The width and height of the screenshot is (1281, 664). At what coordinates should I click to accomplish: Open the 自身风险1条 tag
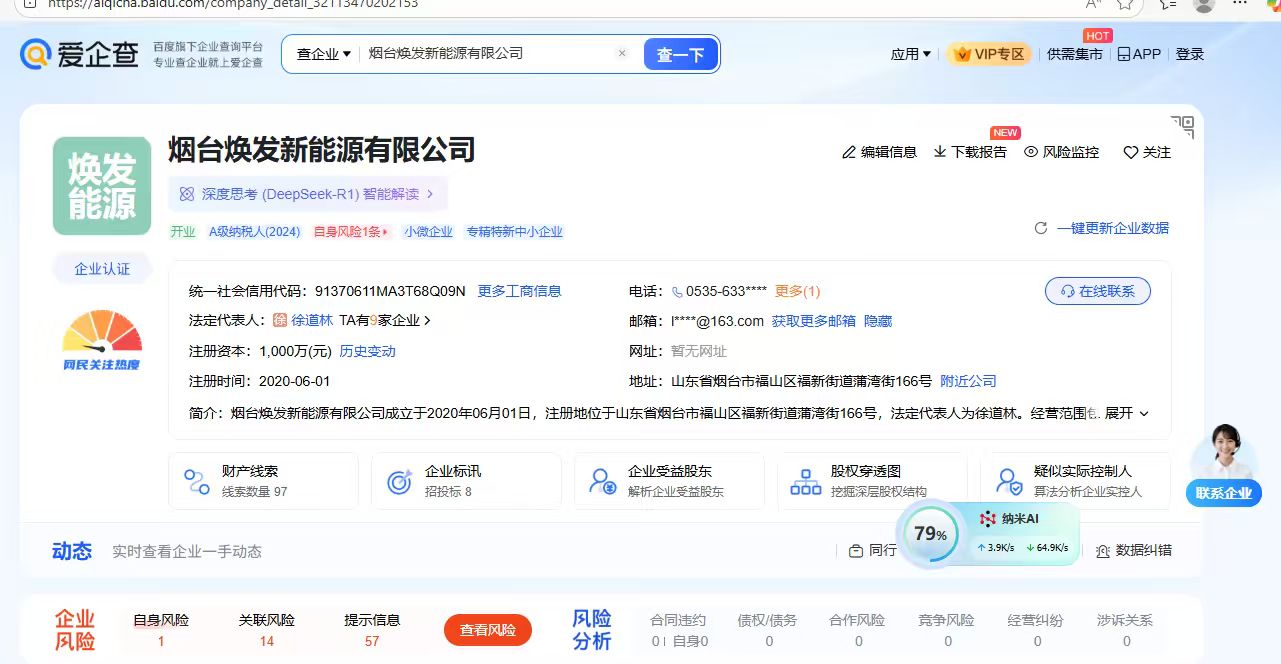coord(351,231)
